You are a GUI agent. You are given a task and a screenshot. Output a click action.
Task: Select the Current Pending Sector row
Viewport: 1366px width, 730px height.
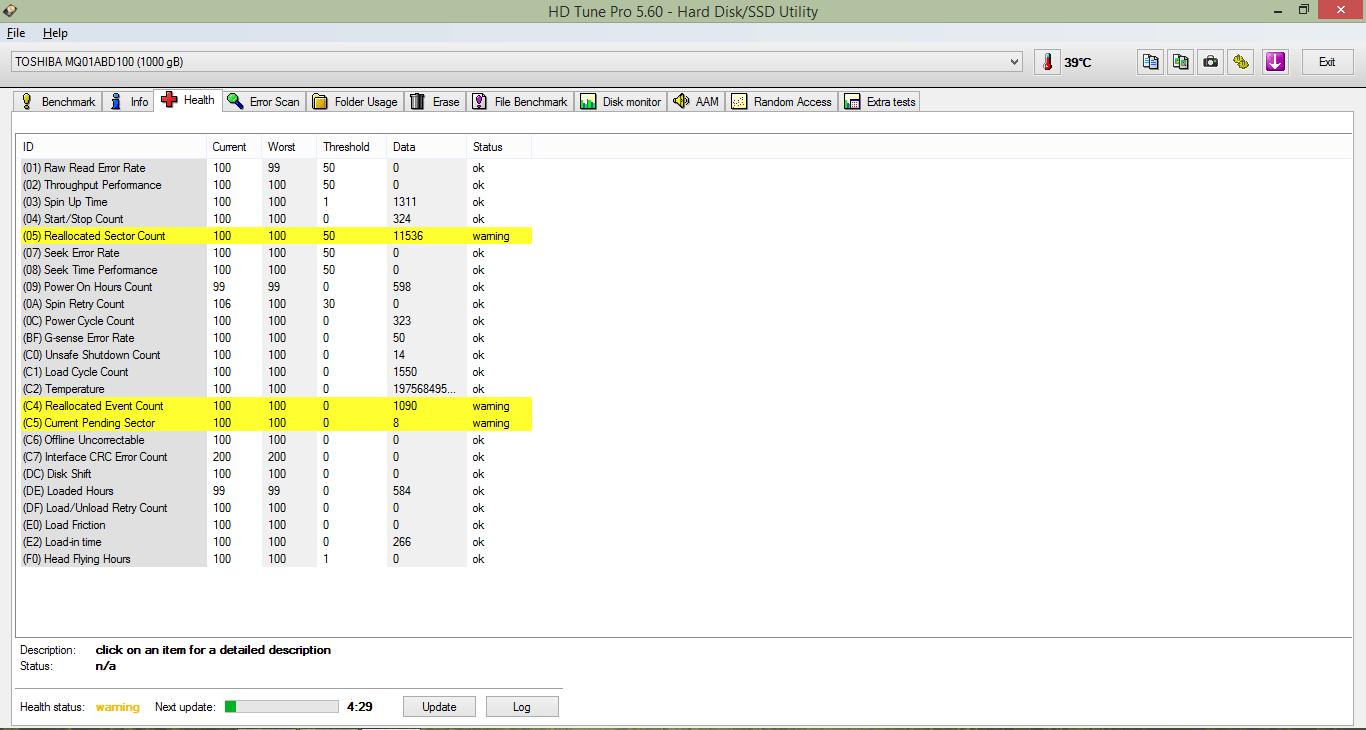(276, 423)
